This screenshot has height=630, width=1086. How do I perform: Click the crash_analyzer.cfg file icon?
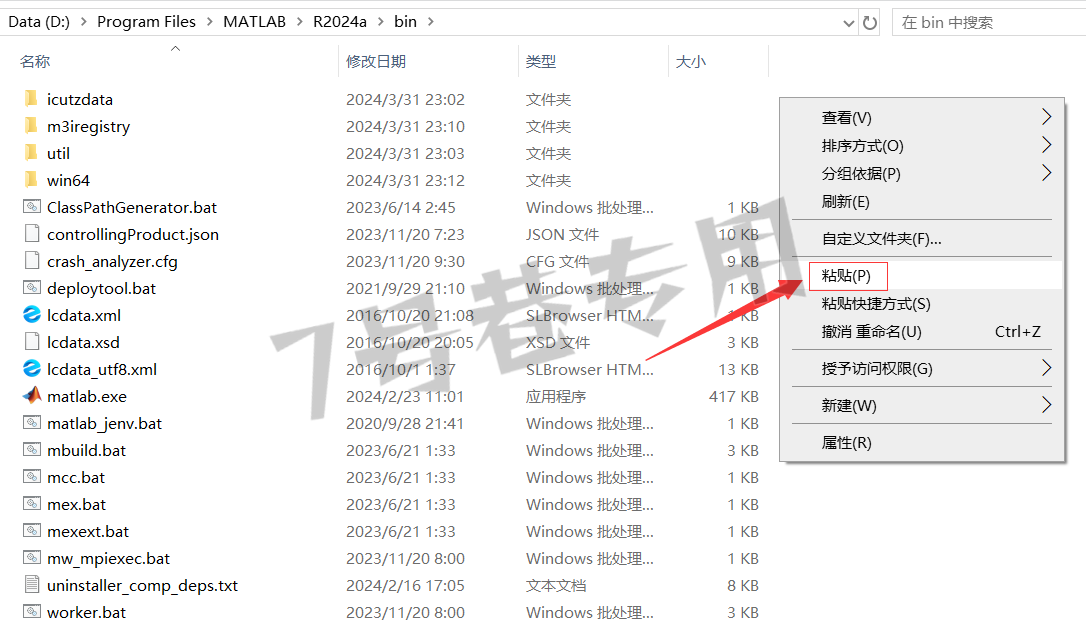tap(32, 261)
